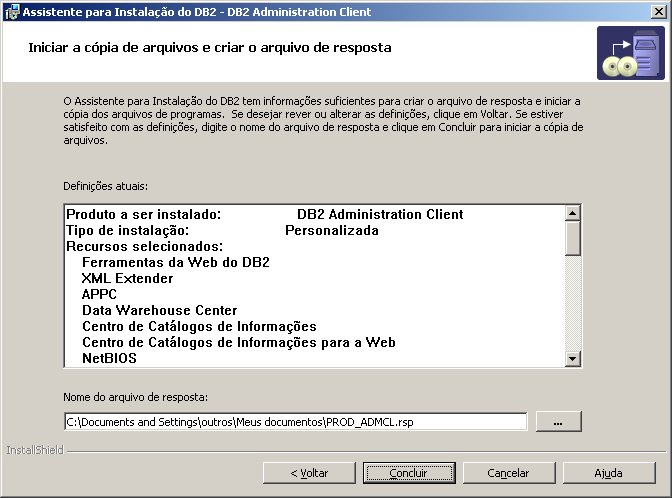Viewport: 672px width, 498px height.
Task: Click the scroll down arrow in settings list
Action: pos(573,358)
